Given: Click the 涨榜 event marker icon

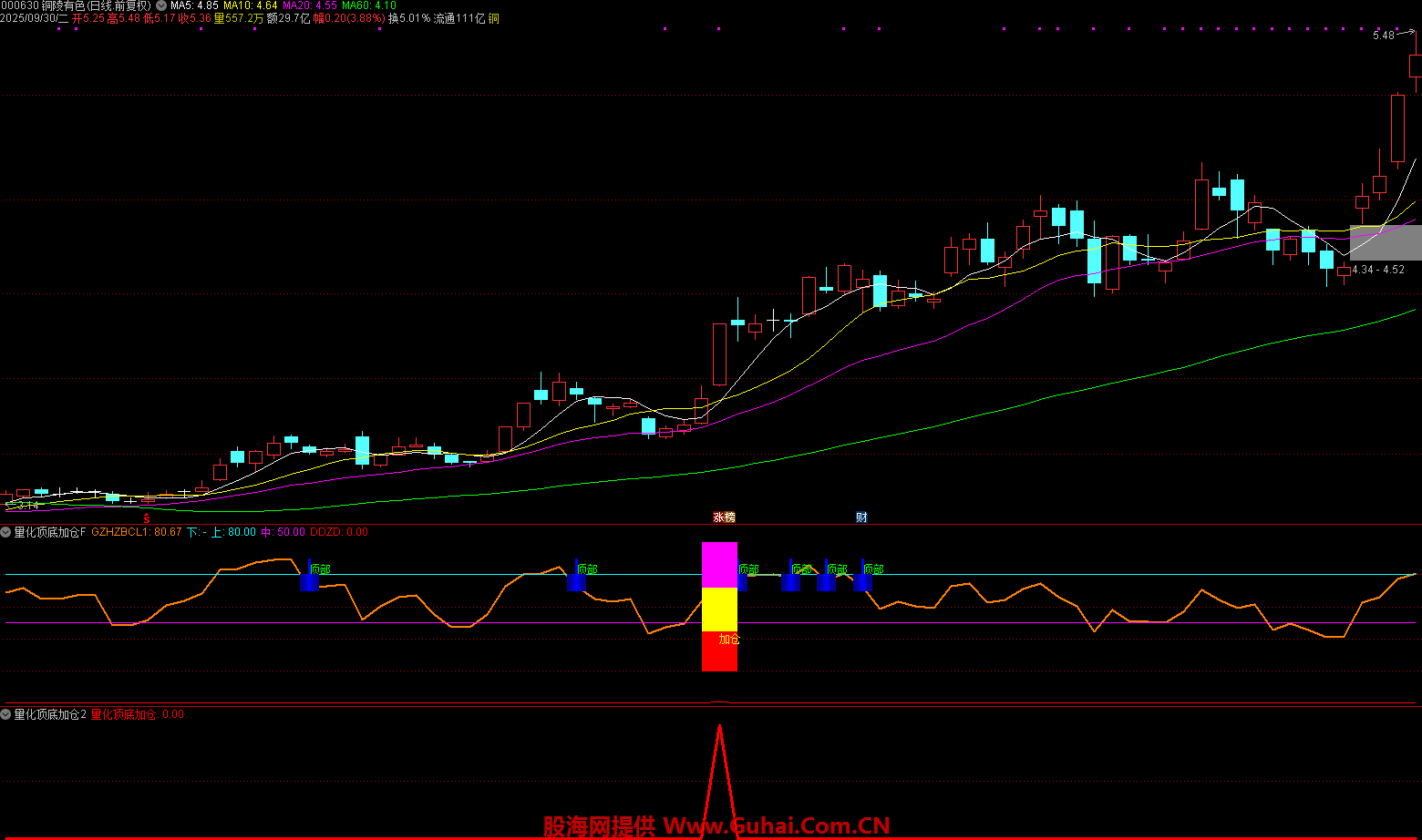Looking at the screenshot, I should click(724, 517).
